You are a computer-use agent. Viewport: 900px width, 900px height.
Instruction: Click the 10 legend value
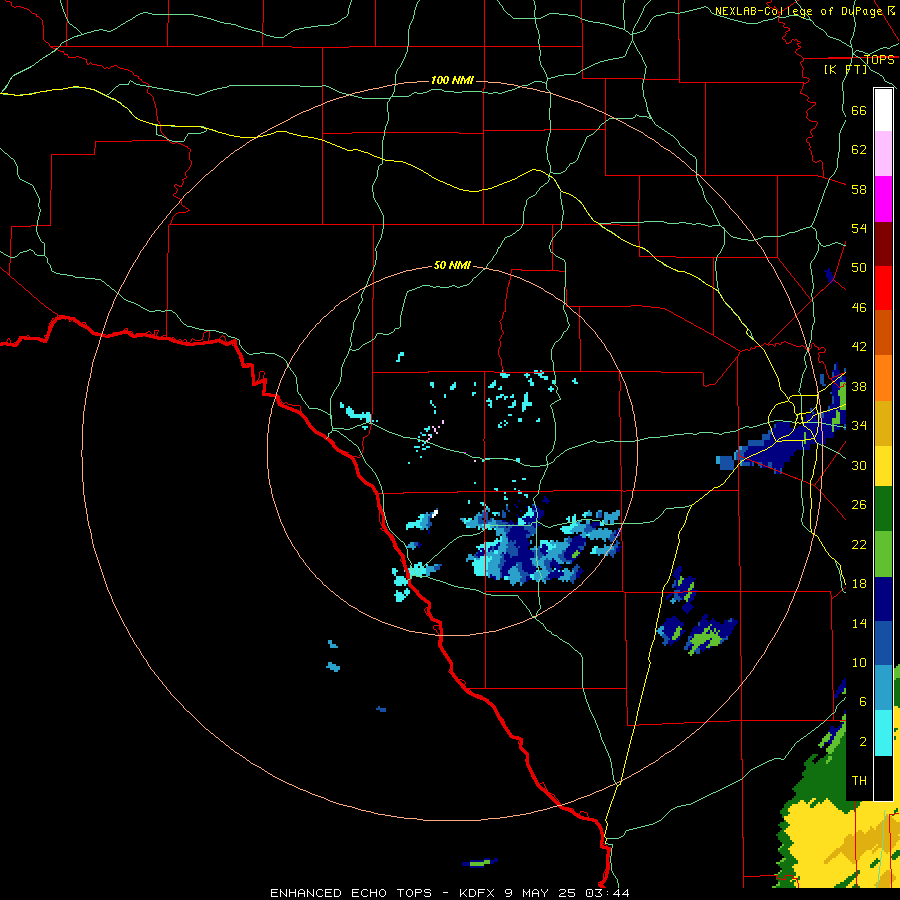coord(859,663)
